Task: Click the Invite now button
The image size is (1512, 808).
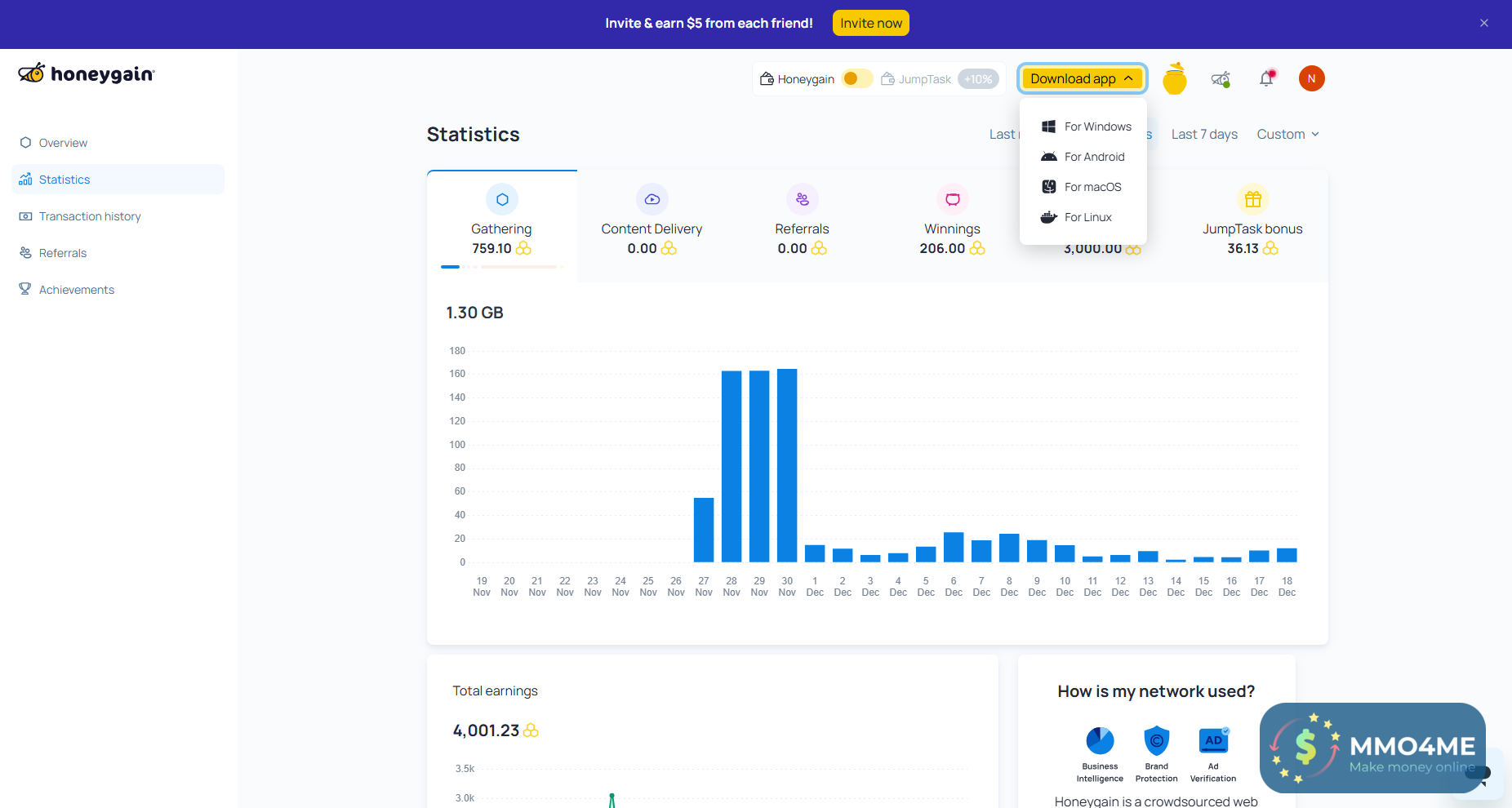Action: click(x=871, y=23)
